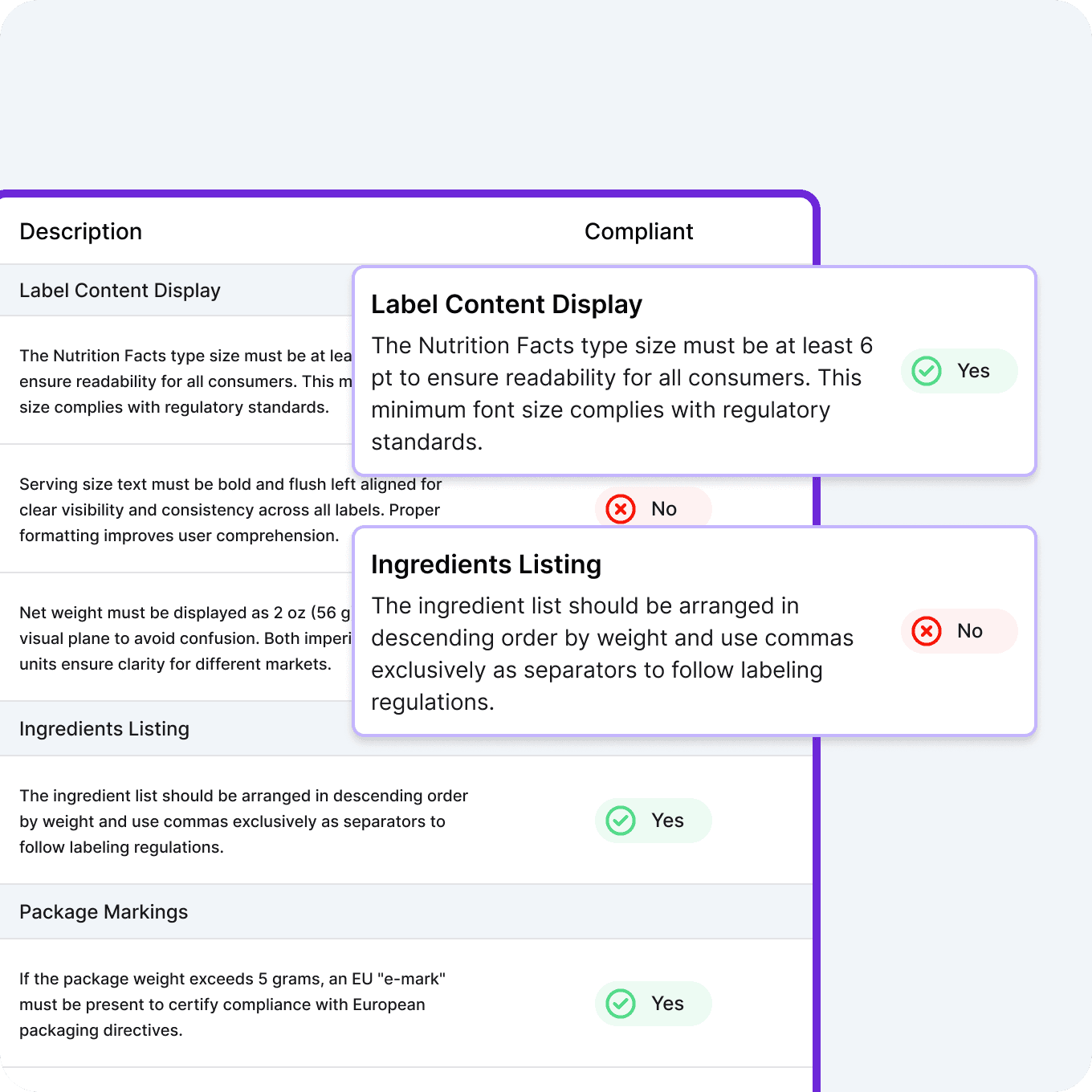Click the green checkmark icon for ingredient list compliance
This screenshot has height=1092, width=1092.
point(619,821)
